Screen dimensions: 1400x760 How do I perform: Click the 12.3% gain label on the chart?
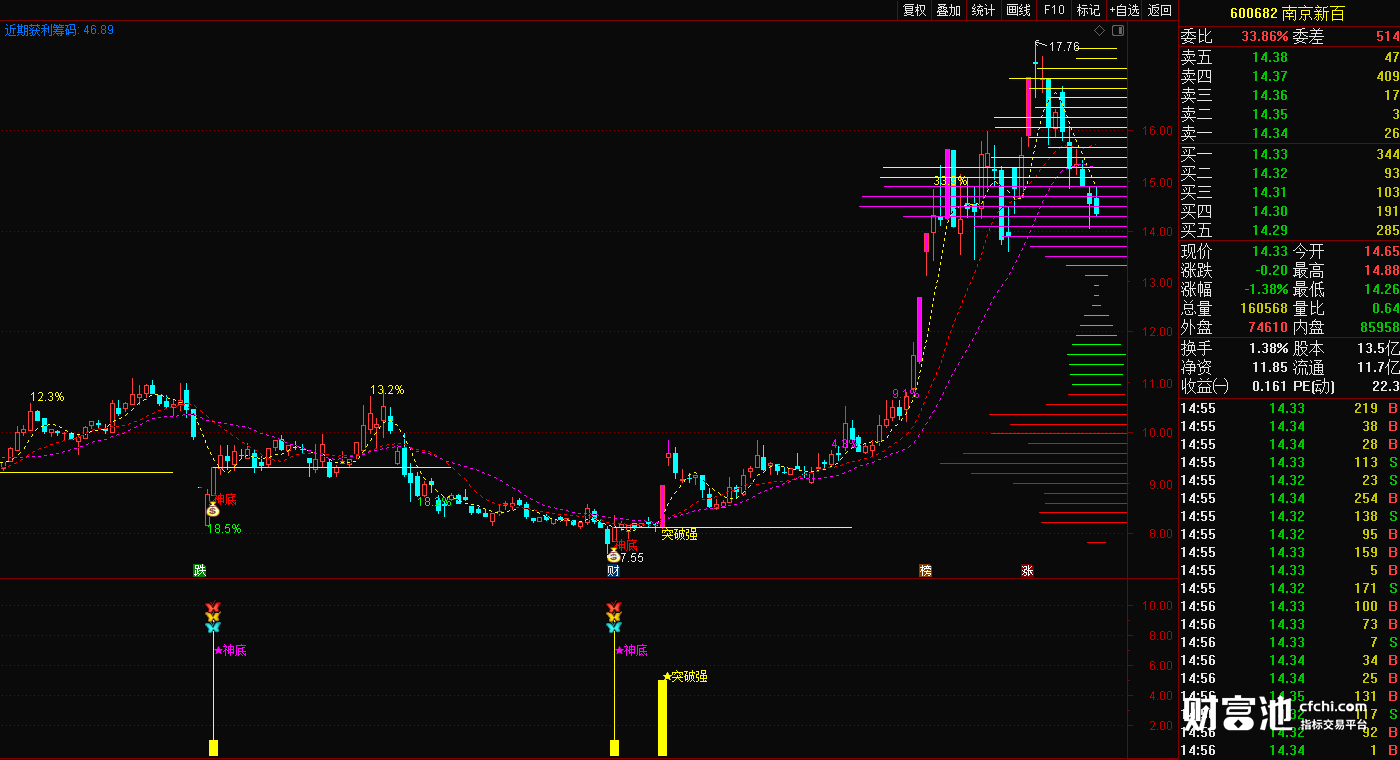47,397
